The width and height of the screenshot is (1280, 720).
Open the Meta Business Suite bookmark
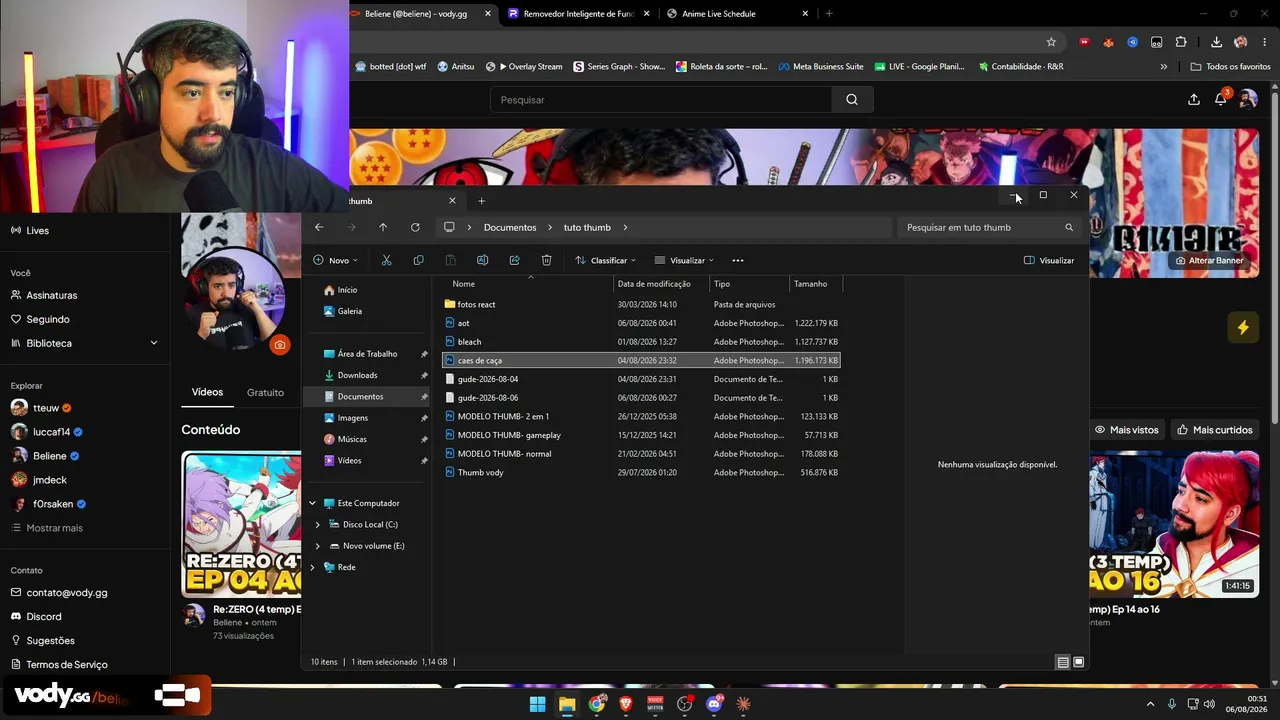820,67
